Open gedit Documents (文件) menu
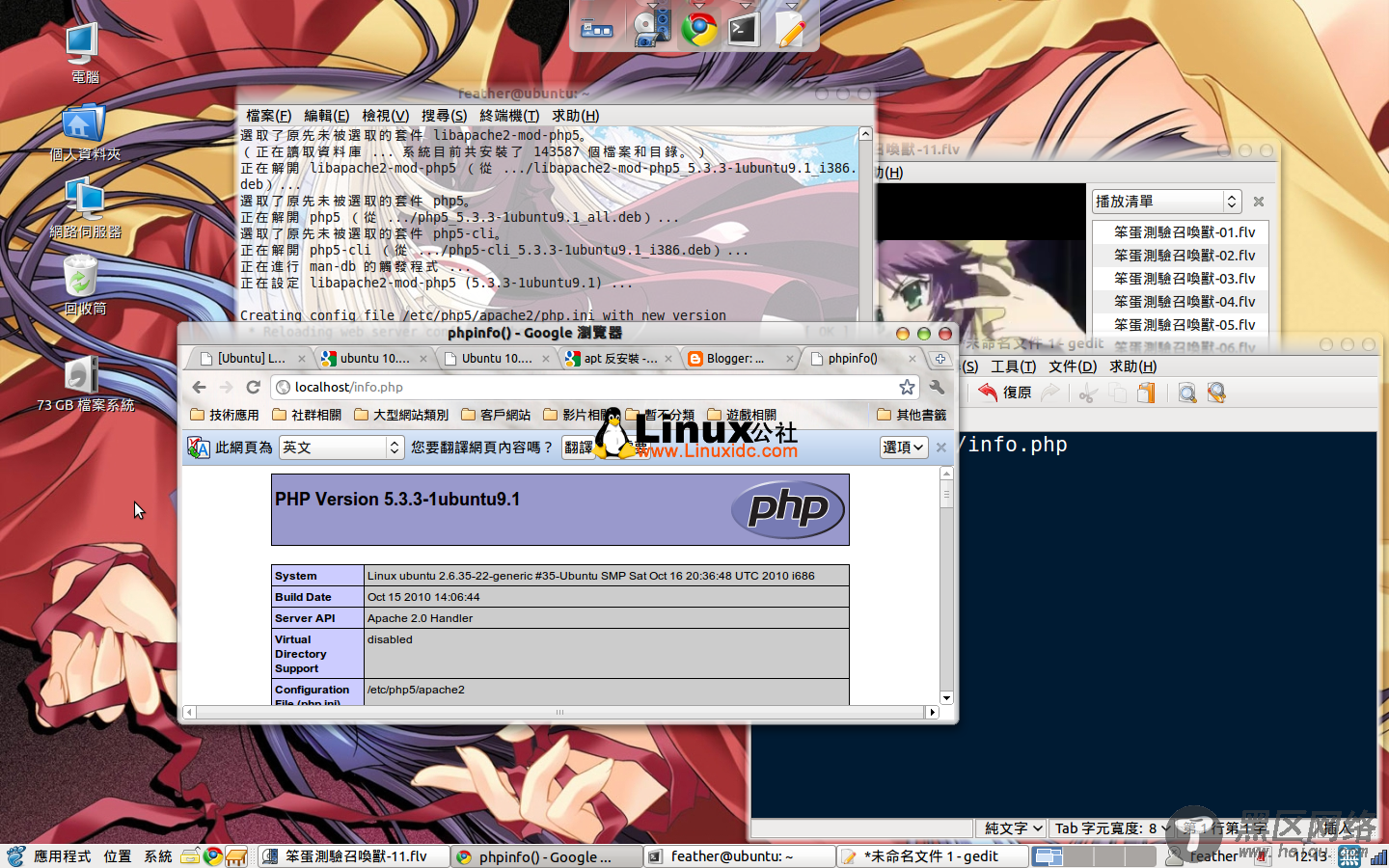The width and height of the screenshot is (1389, 868). coord(1073,366)
